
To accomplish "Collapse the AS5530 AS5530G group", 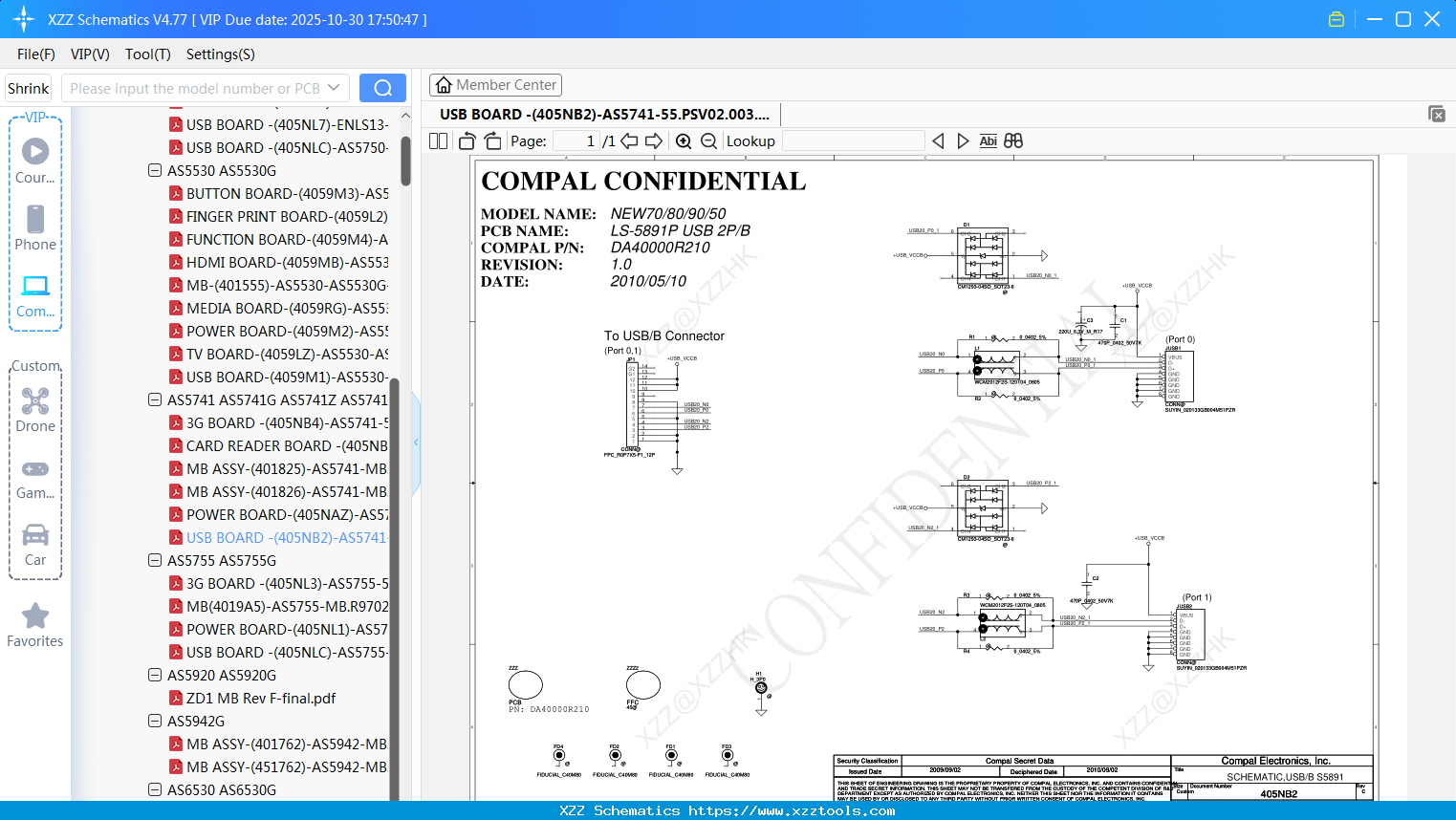I will point(155,170).
